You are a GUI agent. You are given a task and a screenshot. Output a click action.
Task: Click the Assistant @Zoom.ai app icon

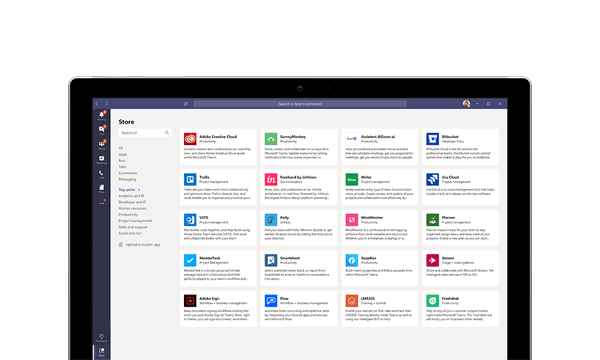pos(352,139)
